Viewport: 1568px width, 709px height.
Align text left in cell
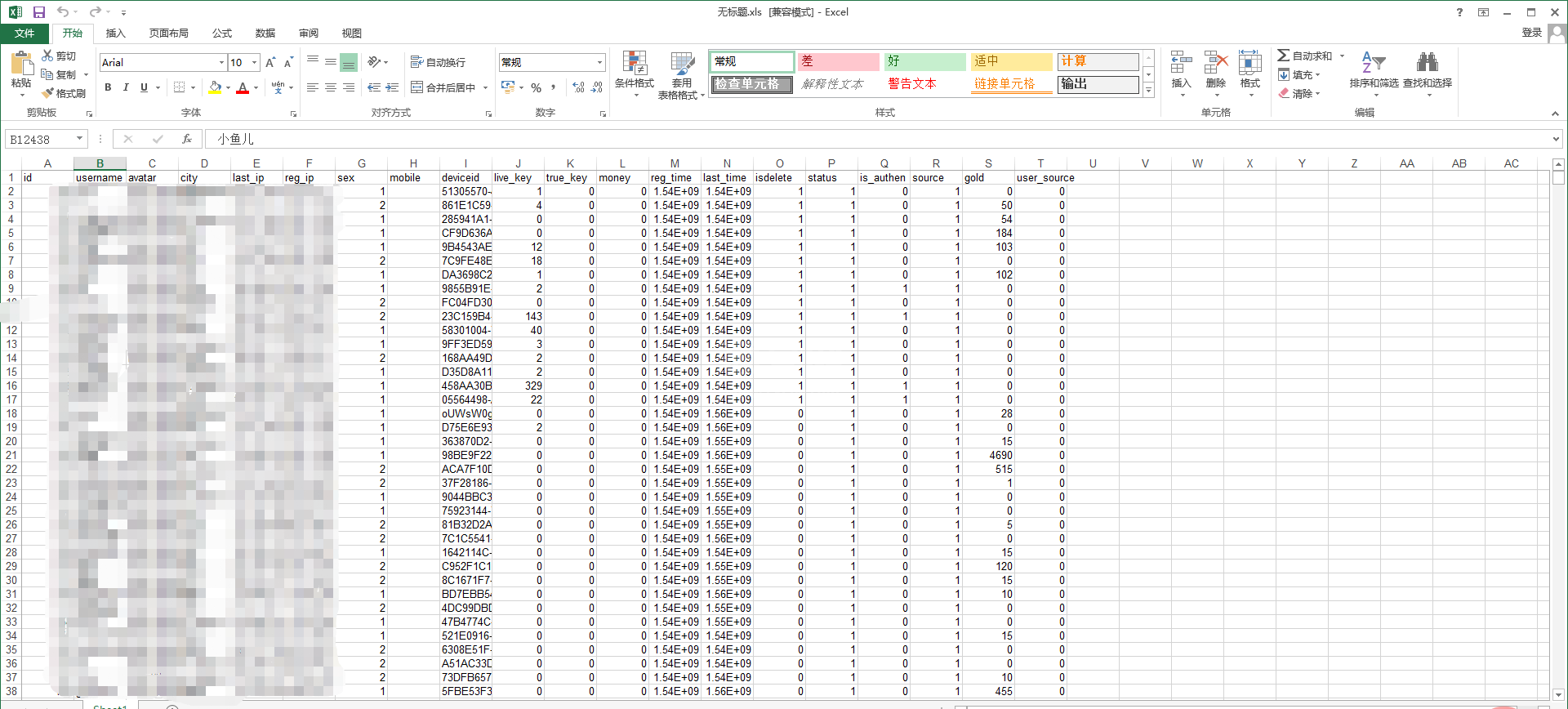pos(313,87)
